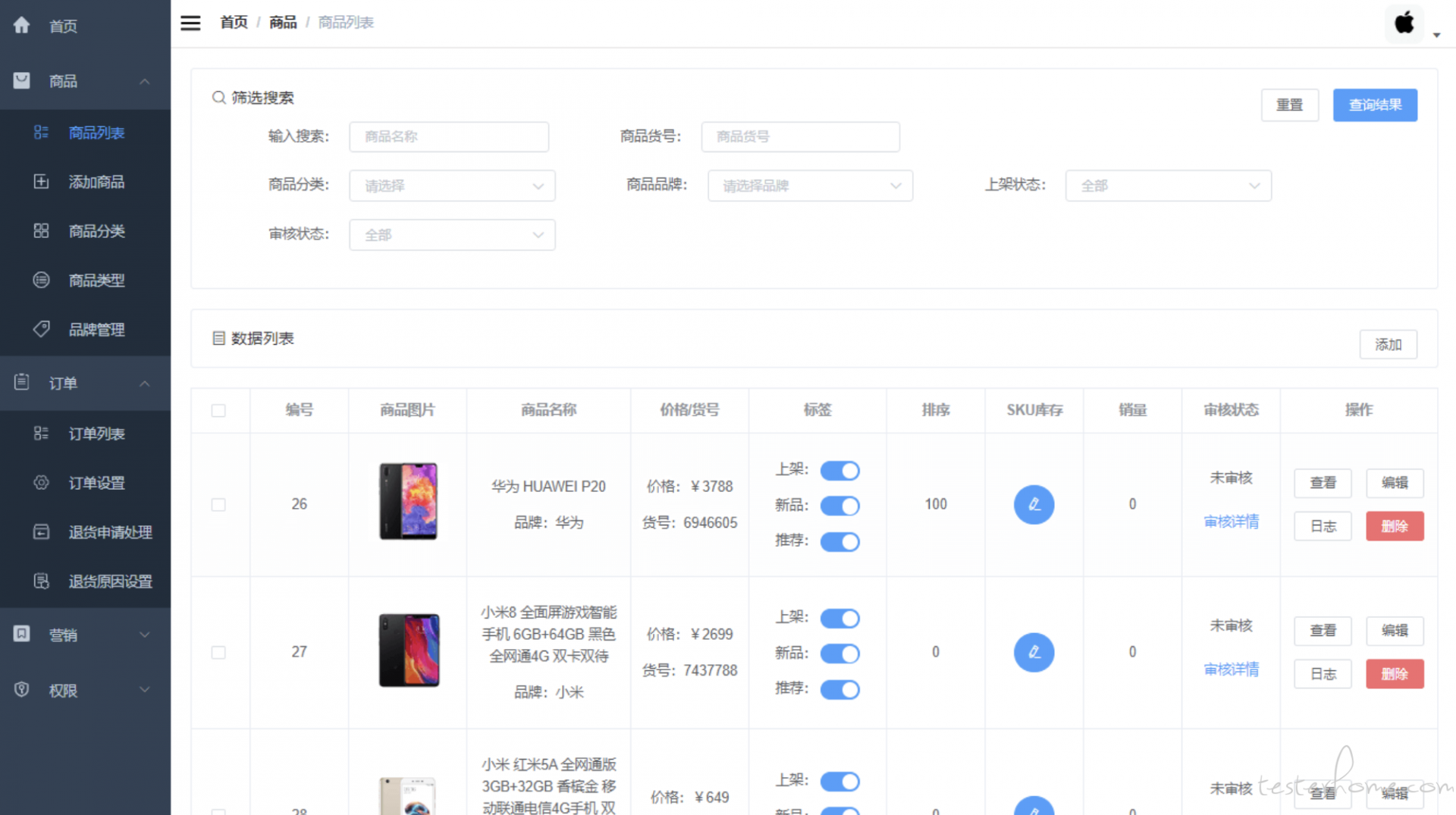The width and height of the screenshot is (1456, 815).
Task: Click the 商品名称 search input
Action: pyautogui.click(x=449, y=136)
